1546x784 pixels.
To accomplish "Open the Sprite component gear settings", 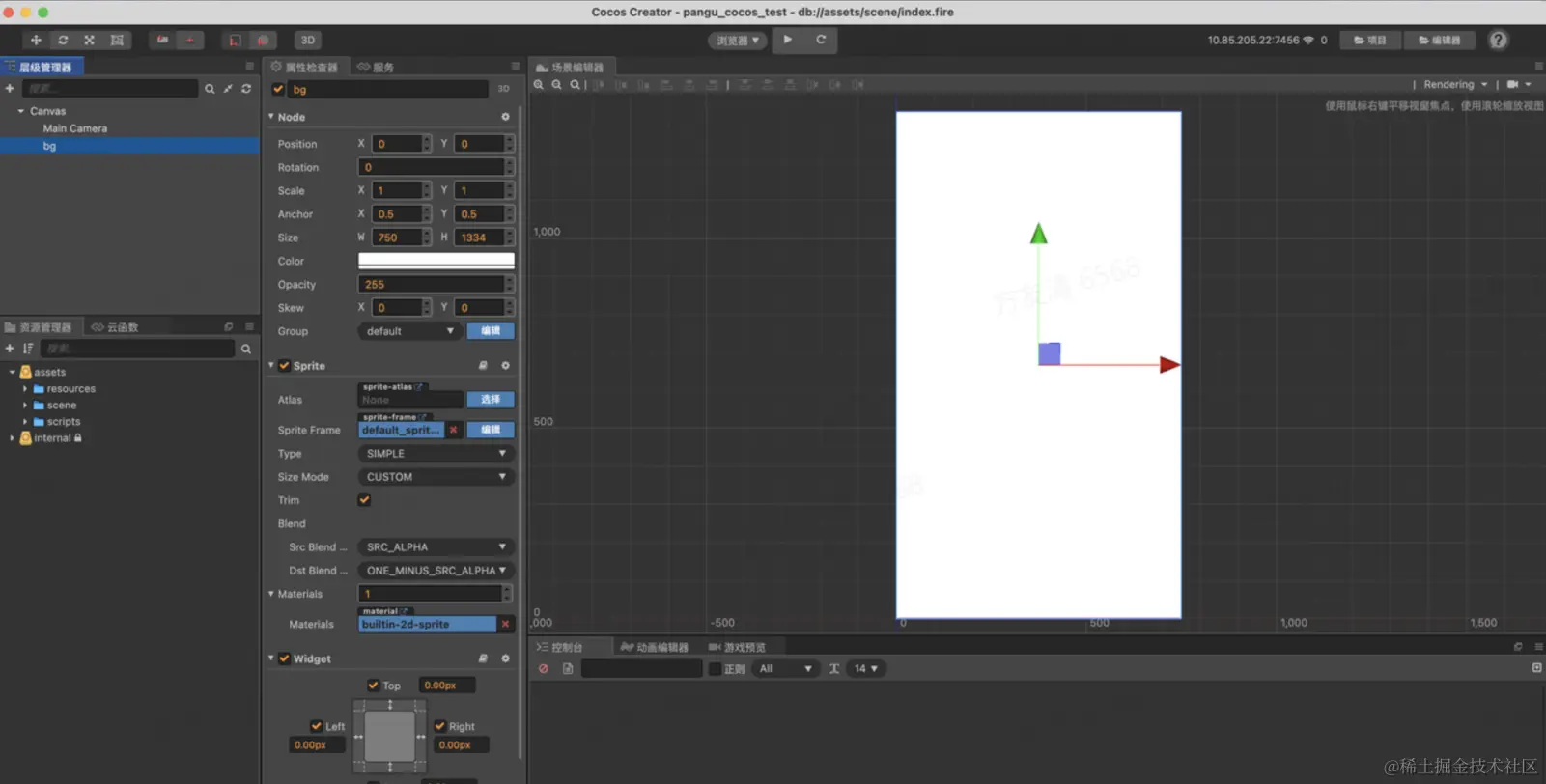I will (x=505, y=366).
